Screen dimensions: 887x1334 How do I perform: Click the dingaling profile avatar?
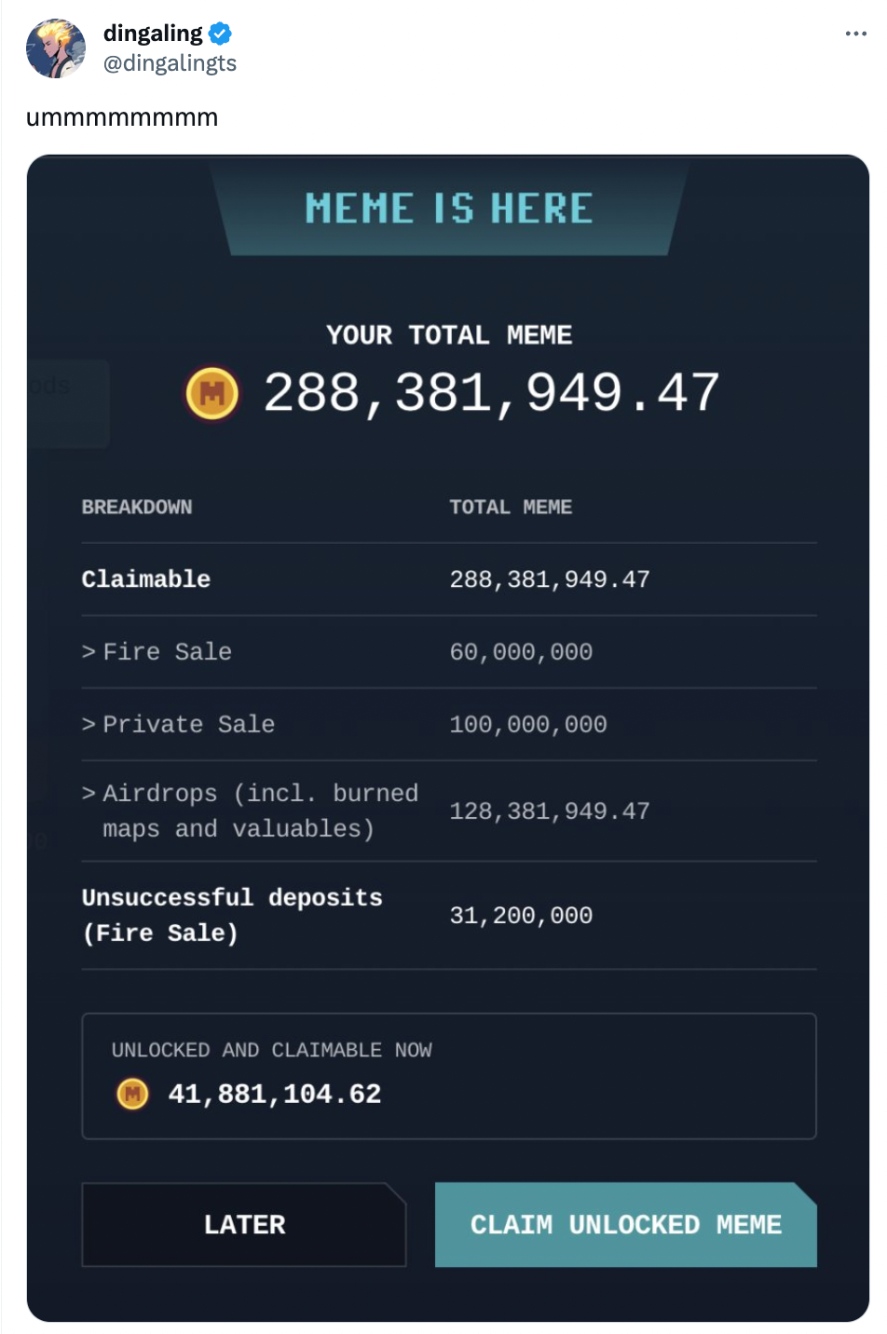[x=55, y=48]
